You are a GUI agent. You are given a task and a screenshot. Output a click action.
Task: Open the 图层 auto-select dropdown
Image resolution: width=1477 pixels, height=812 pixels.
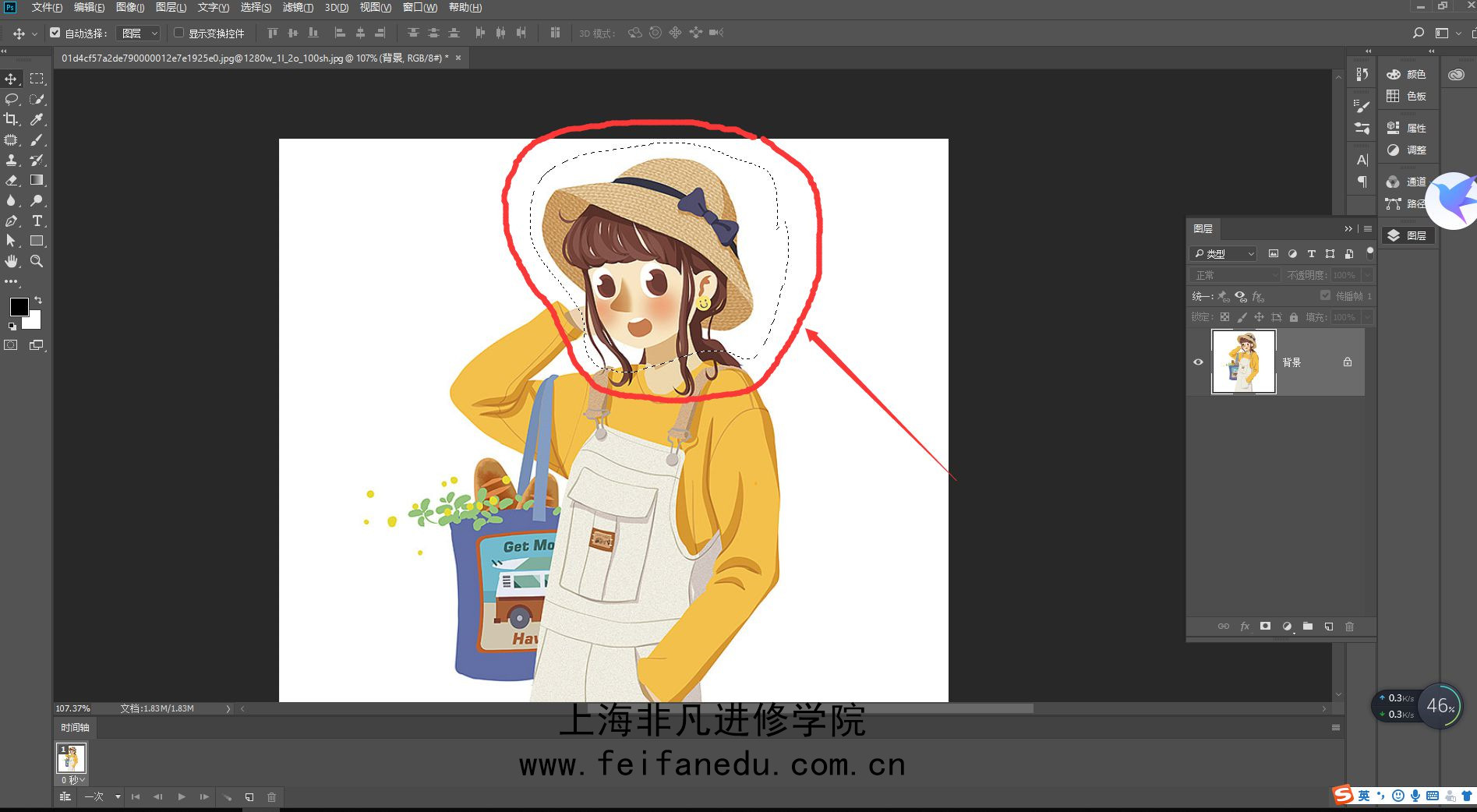[138, 33]
